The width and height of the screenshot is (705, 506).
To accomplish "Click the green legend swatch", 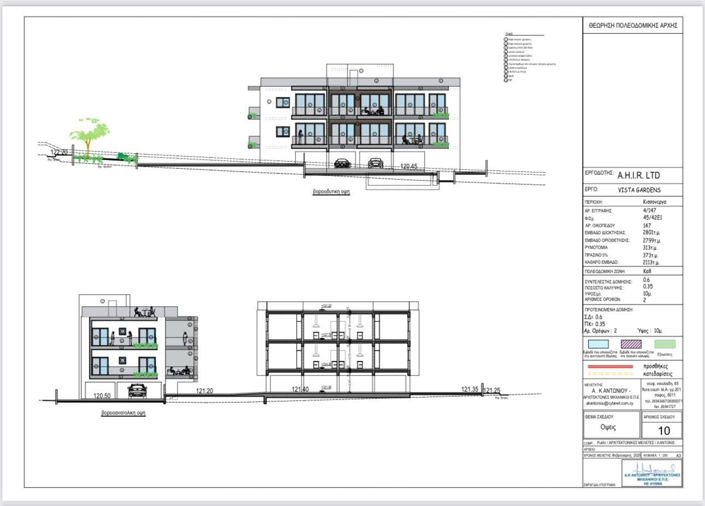I will [665, 345].
